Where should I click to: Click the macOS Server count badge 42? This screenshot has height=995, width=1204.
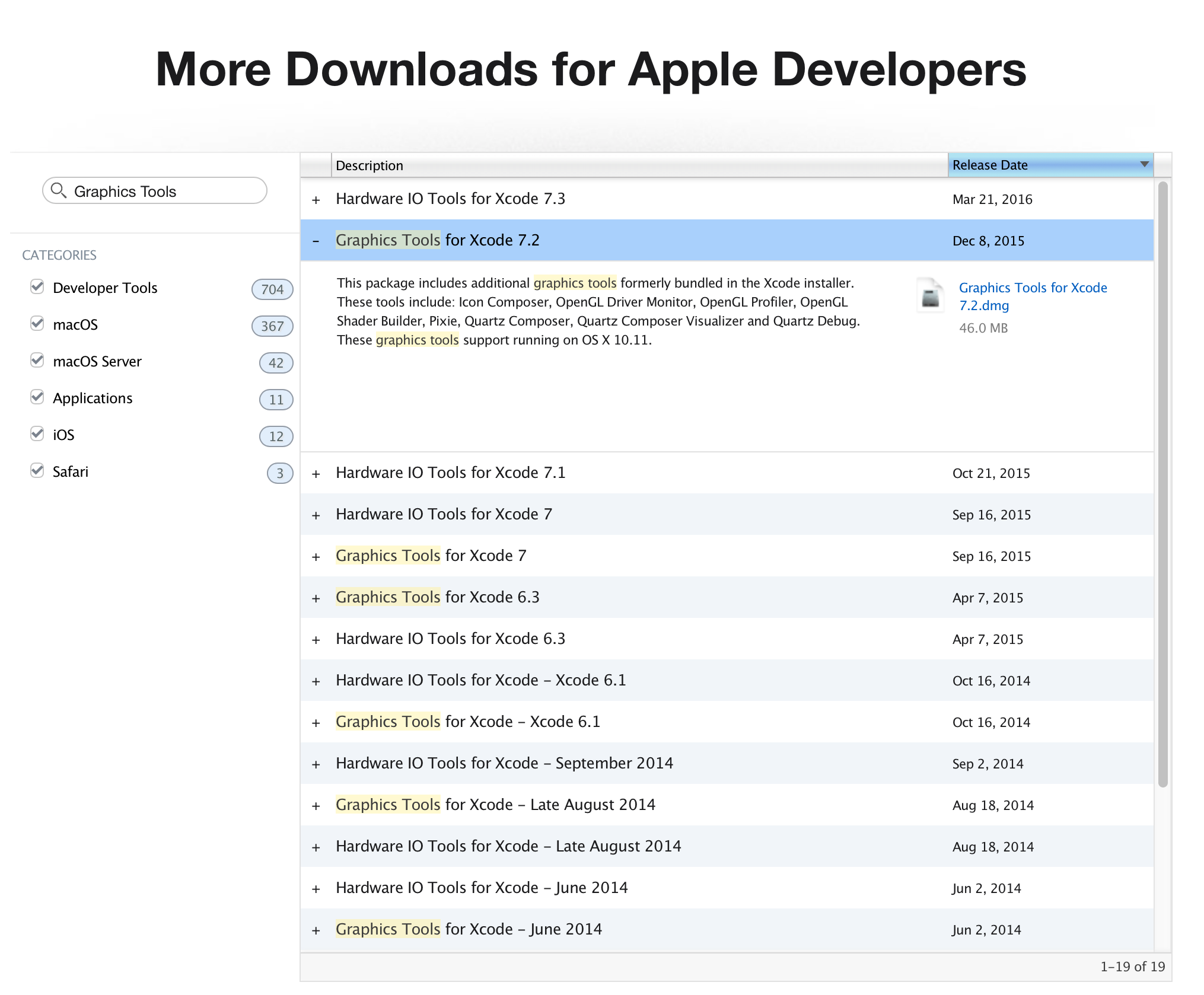tap(276, 363)
